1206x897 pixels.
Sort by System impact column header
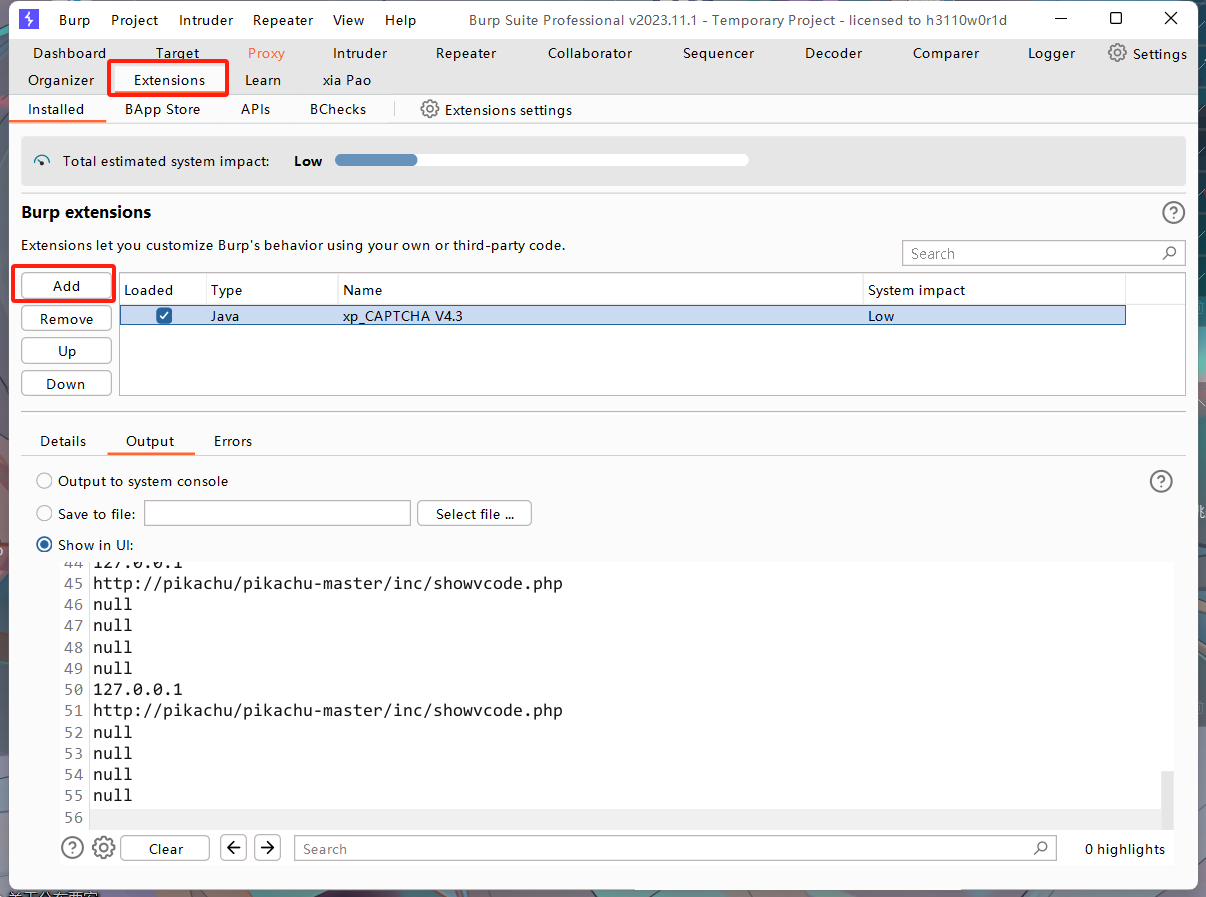click(994, 290)
